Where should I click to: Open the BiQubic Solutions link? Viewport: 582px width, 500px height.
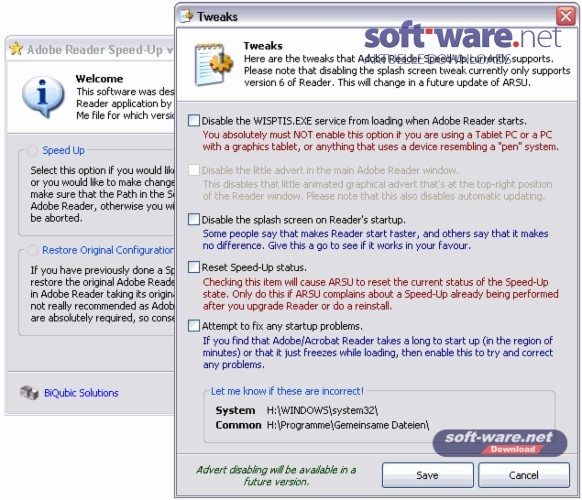pyautogui.click(x=81, y=393)
